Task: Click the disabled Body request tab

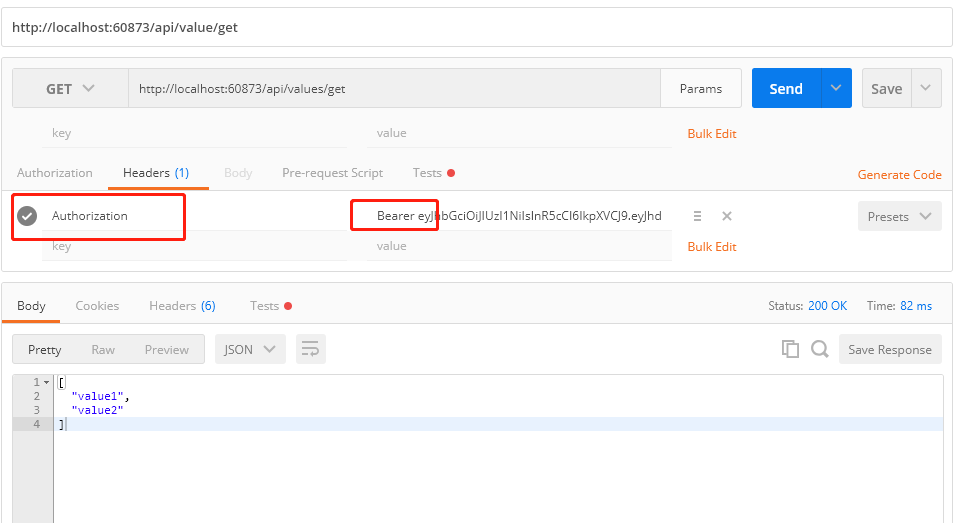Action: pyautogui.click(x=238, y=173)
